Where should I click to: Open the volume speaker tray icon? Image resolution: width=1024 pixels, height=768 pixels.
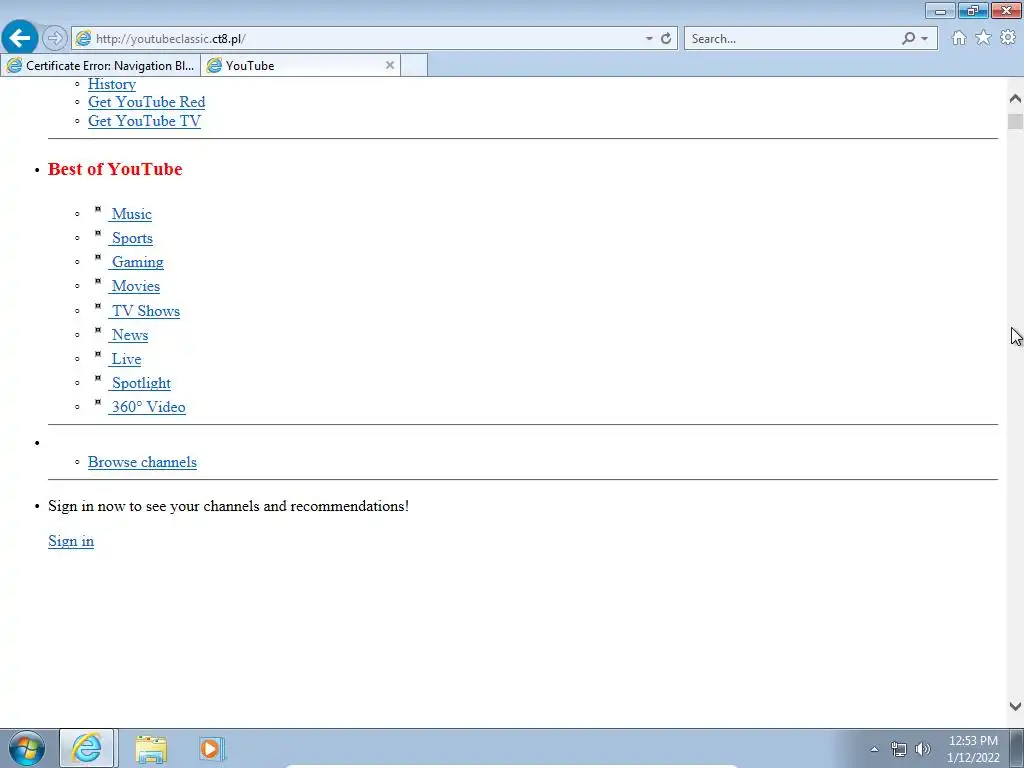point(923,749)
